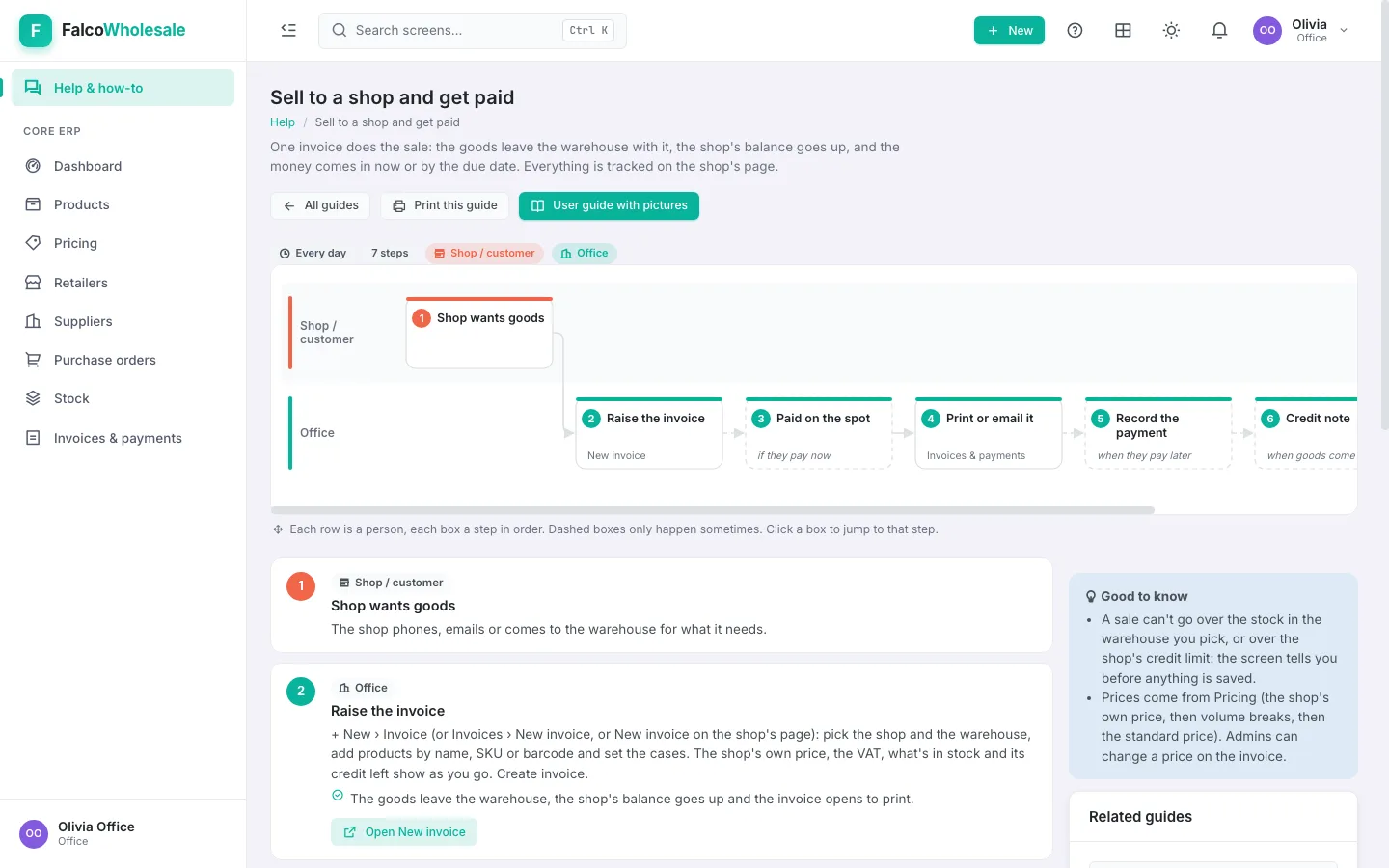Toggle light/dark theme sun icon
The height and width of the screenshot is (868, 1389).
pyautogui.click(x=1171, y=30)
